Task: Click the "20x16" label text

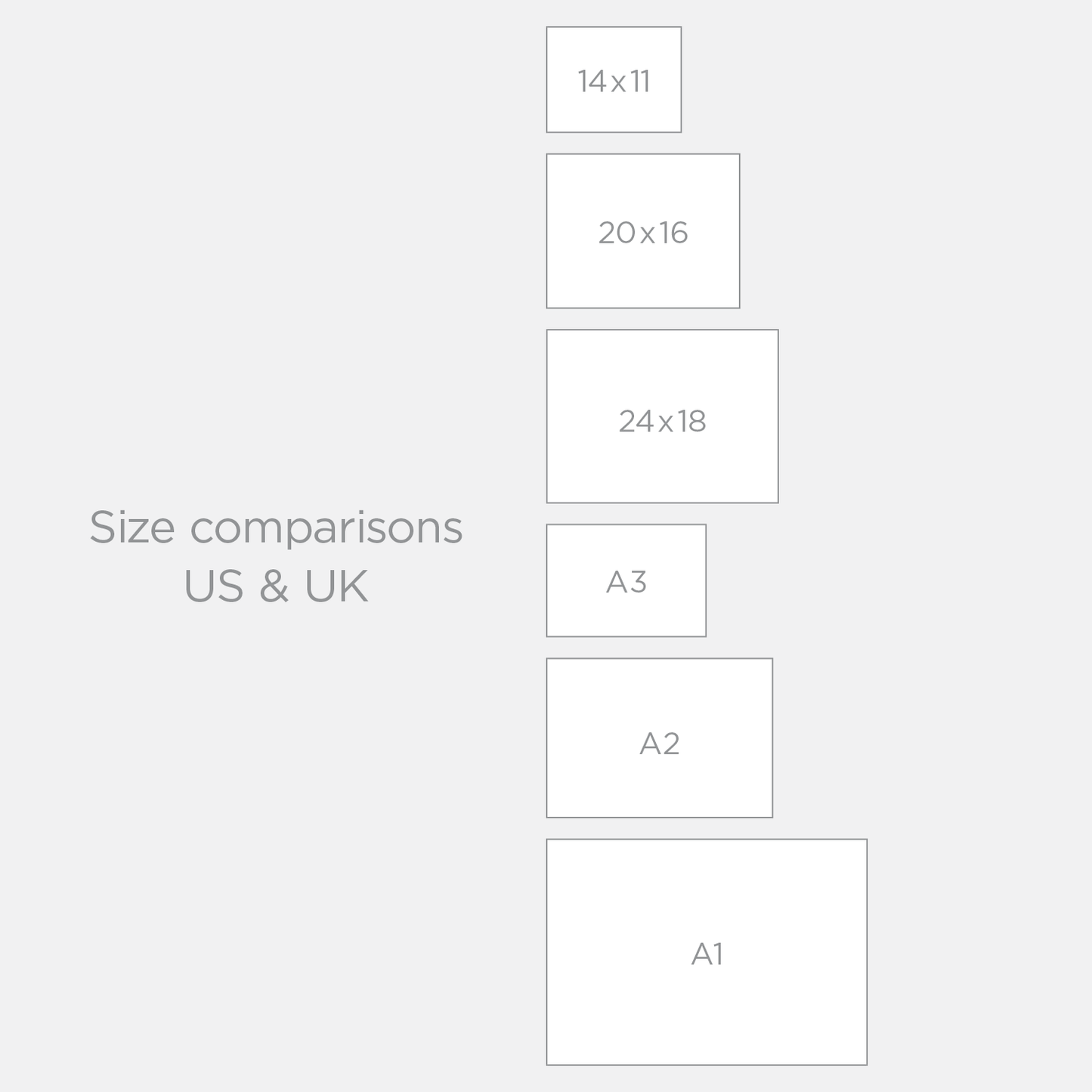Action: click(x=643, y=233)
